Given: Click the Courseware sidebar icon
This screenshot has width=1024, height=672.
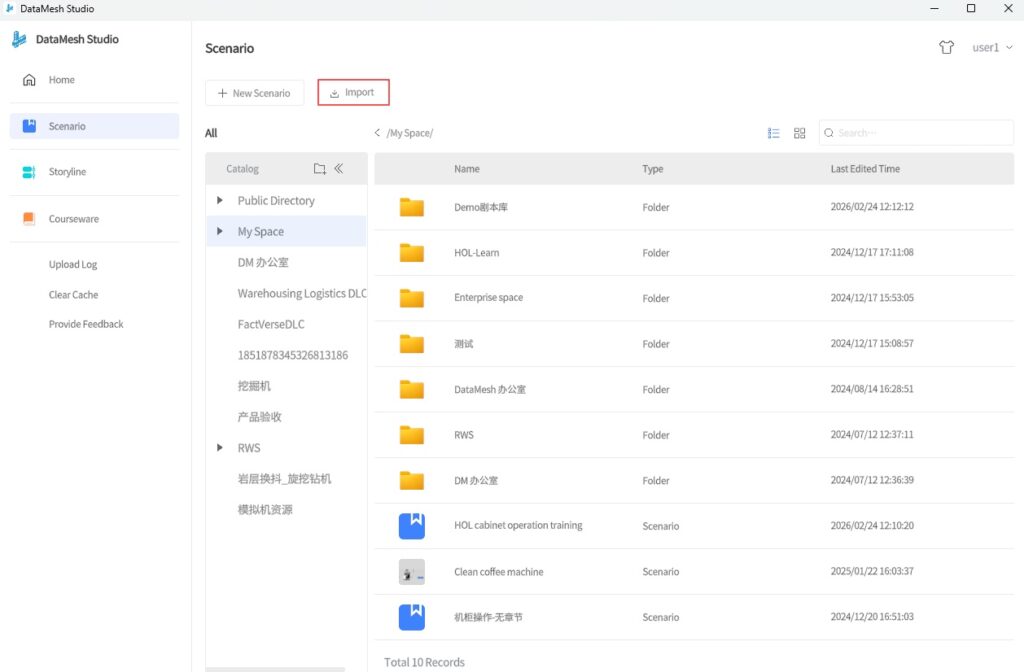Looking at the screenshot, I should (29, 219).
